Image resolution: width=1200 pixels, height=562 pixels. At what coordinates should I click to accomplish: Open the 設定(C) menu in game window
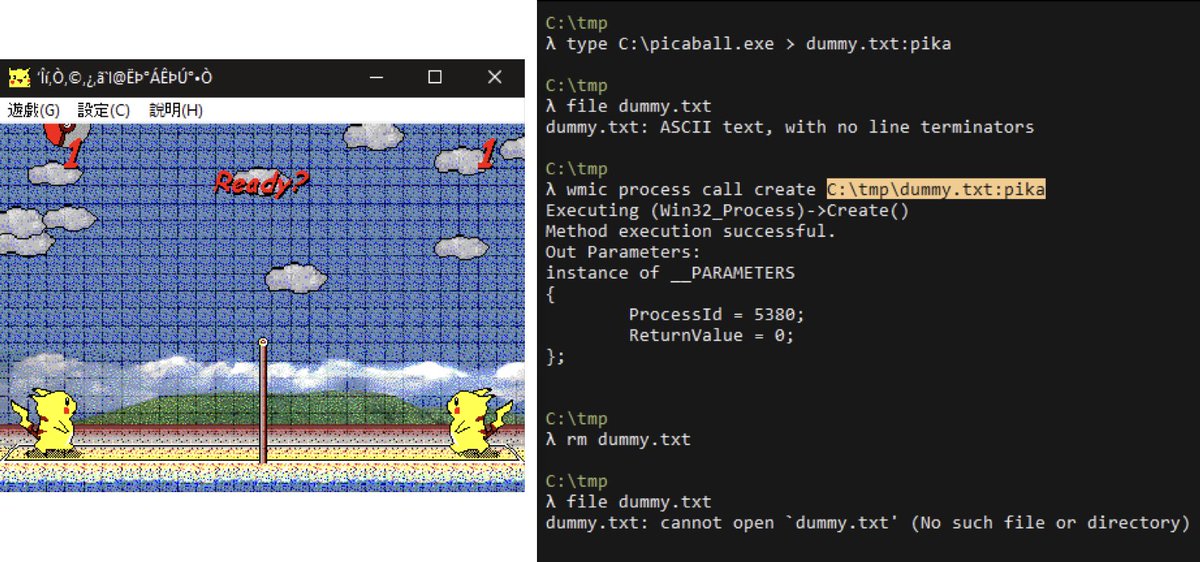[x=104, y=110]
